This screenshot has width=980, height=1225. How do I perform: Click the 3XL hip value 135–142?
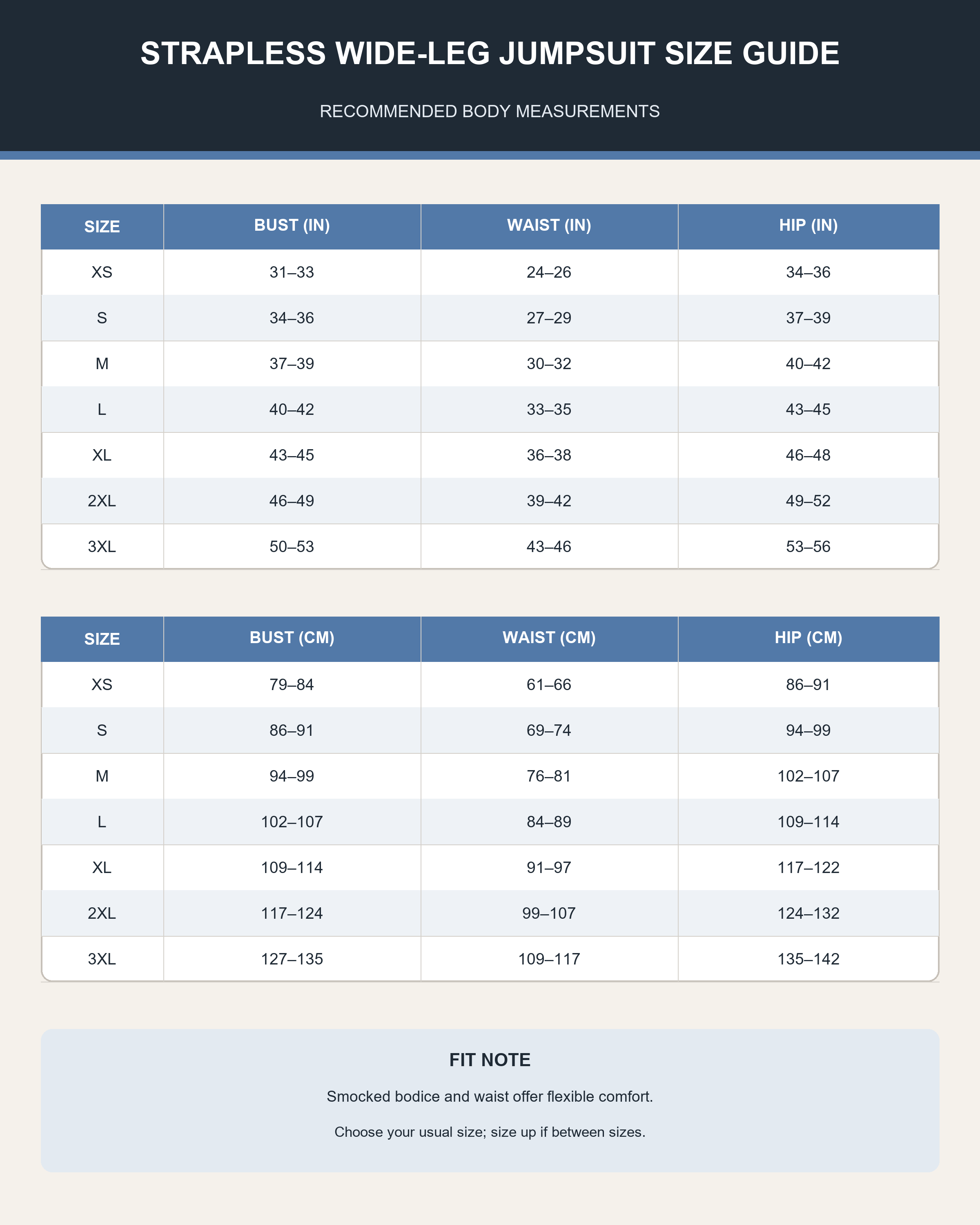tap(808, 959)
